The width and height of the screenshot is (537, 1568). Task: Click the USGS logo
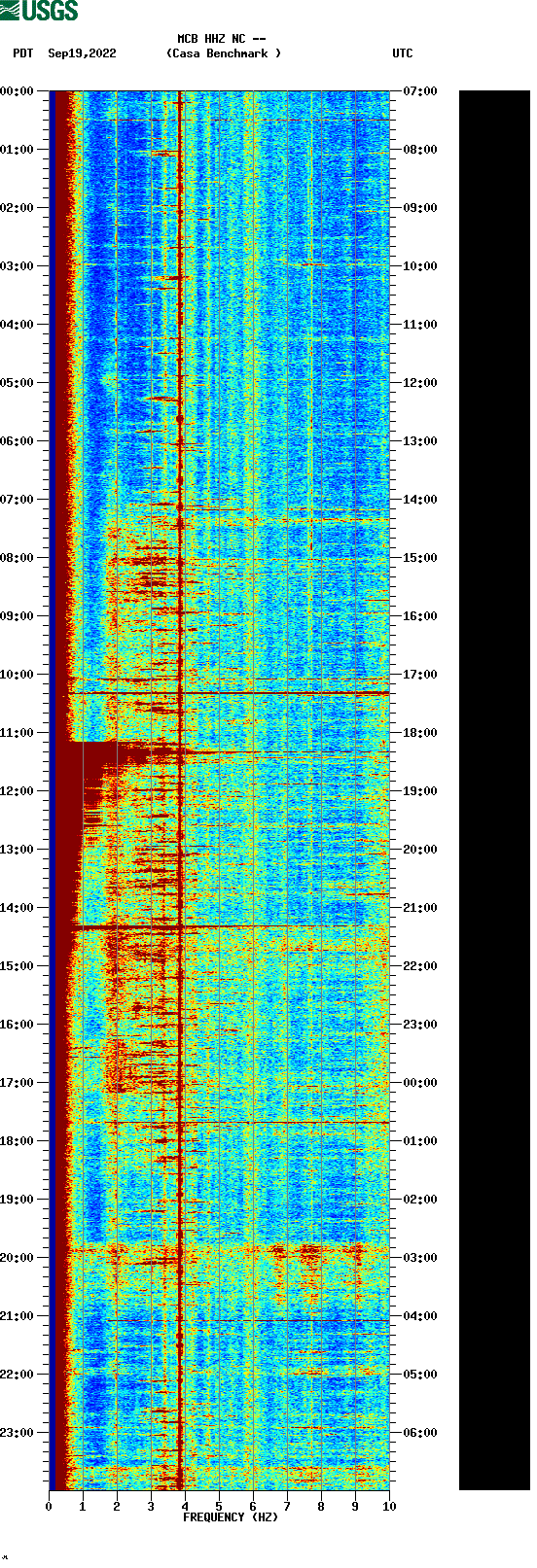coord(39,11)
